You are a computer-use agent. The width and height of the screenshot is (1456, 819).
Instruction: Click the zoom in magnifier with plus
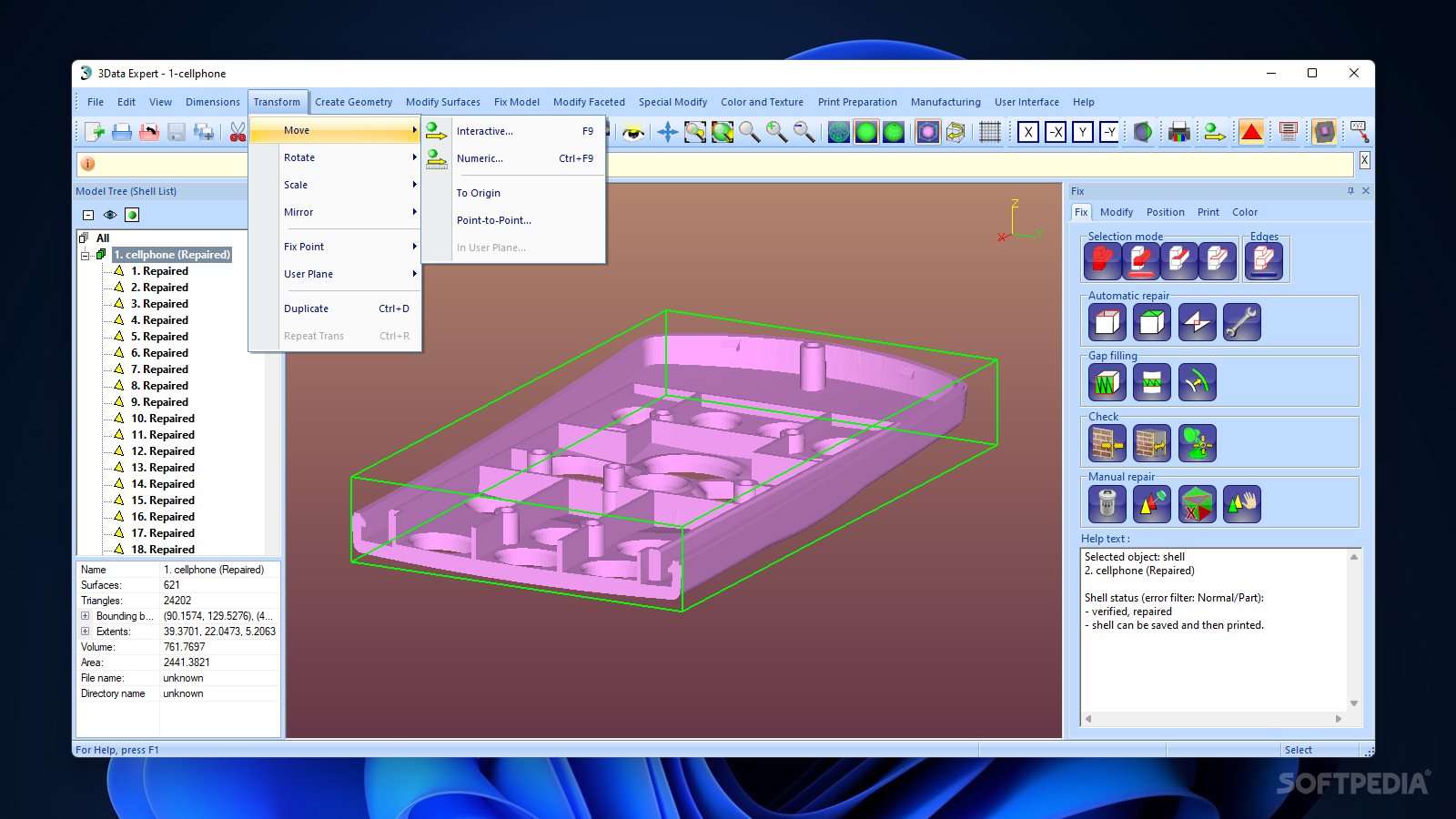776,132
